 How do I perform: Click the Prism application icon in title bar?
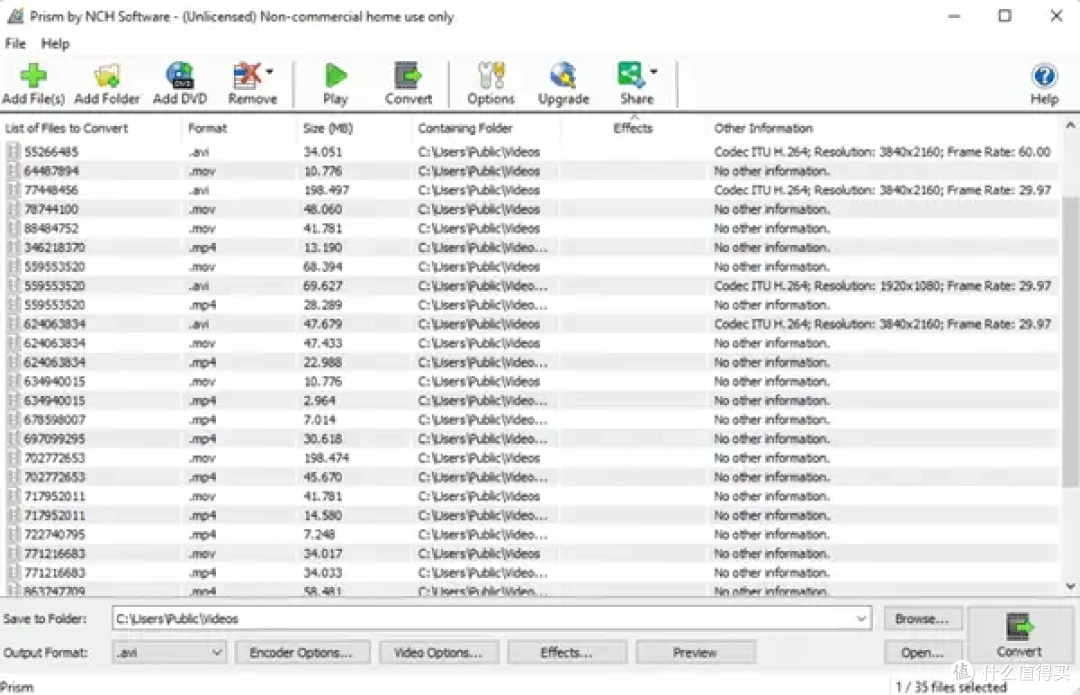tap(15, 16)
